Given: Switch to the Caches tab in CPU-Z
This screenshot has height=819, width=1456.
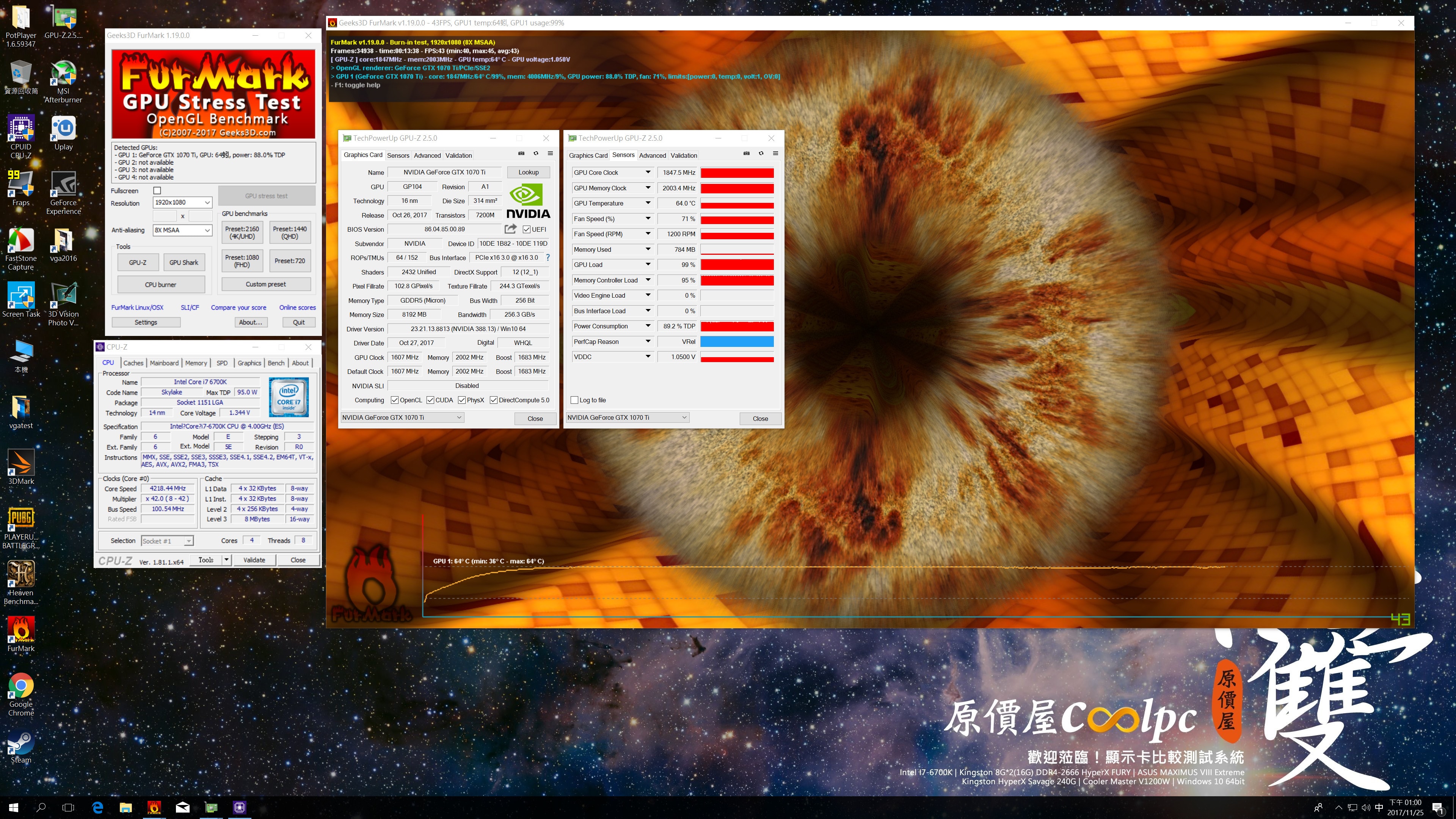Looking at the screenshot, I should [133, 363].
